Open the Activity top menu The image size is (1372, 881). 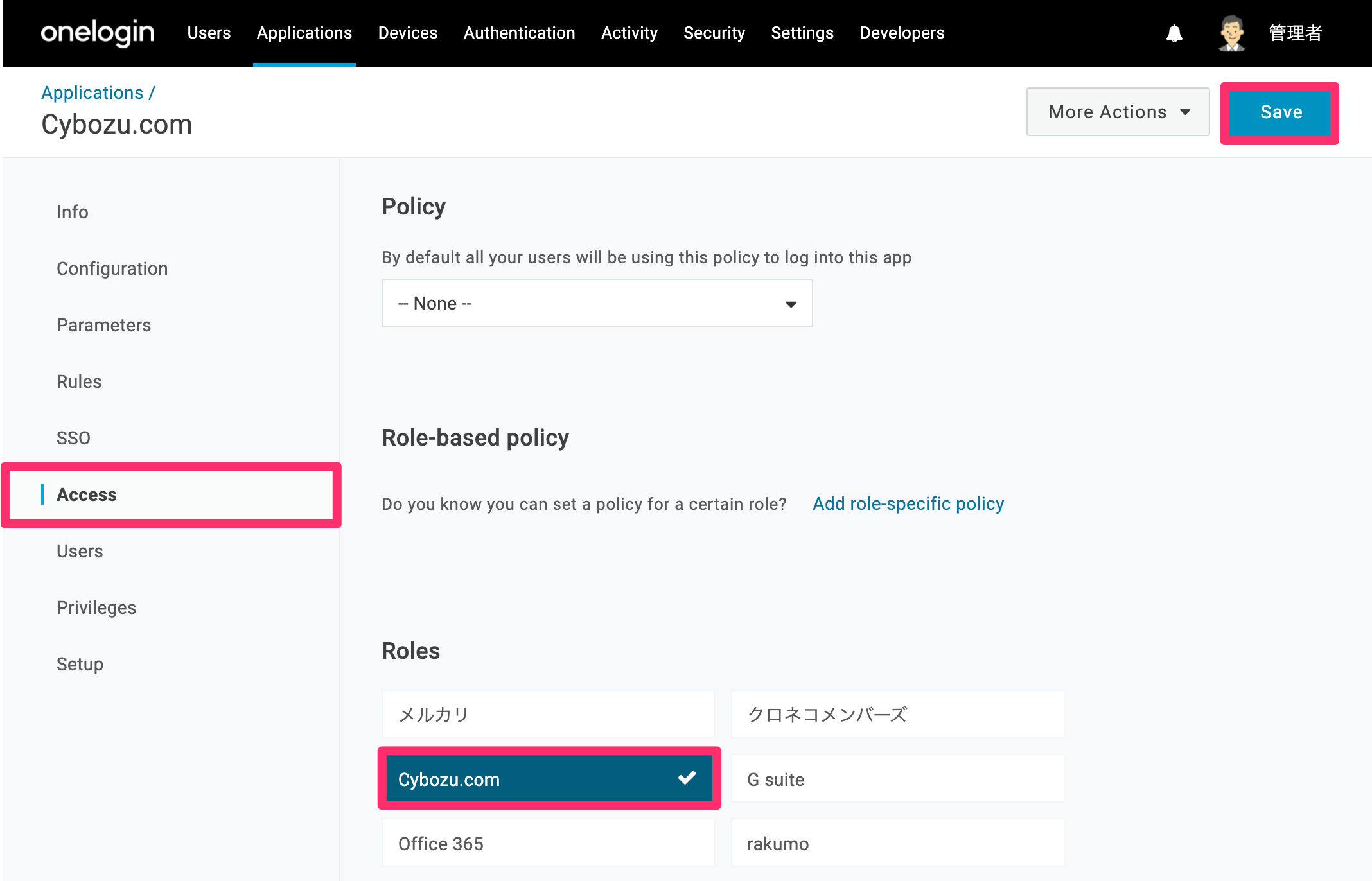tap(629, 33)
